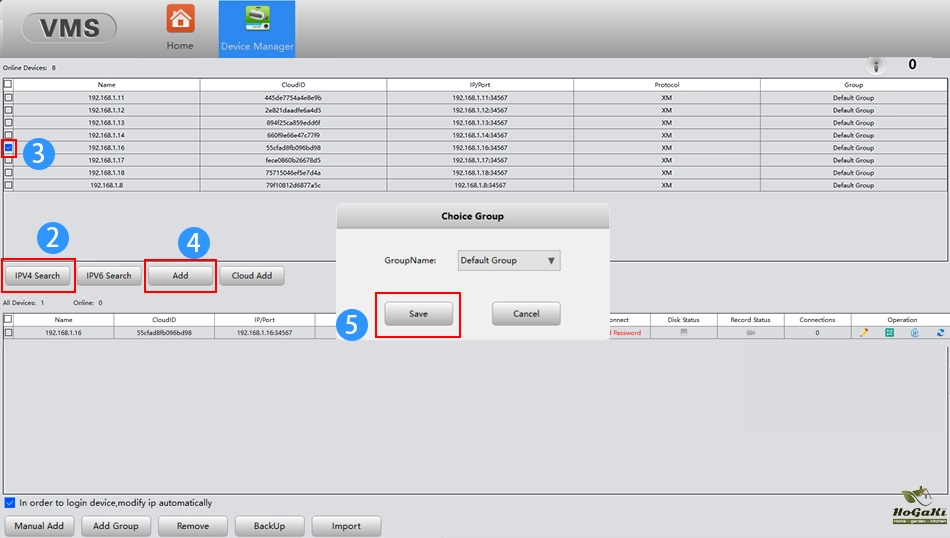The height and width of the screenshot is (538, 950).
Task: Click the pencil edit icon for device 192.168.1.16
Action: coord(864,333)
